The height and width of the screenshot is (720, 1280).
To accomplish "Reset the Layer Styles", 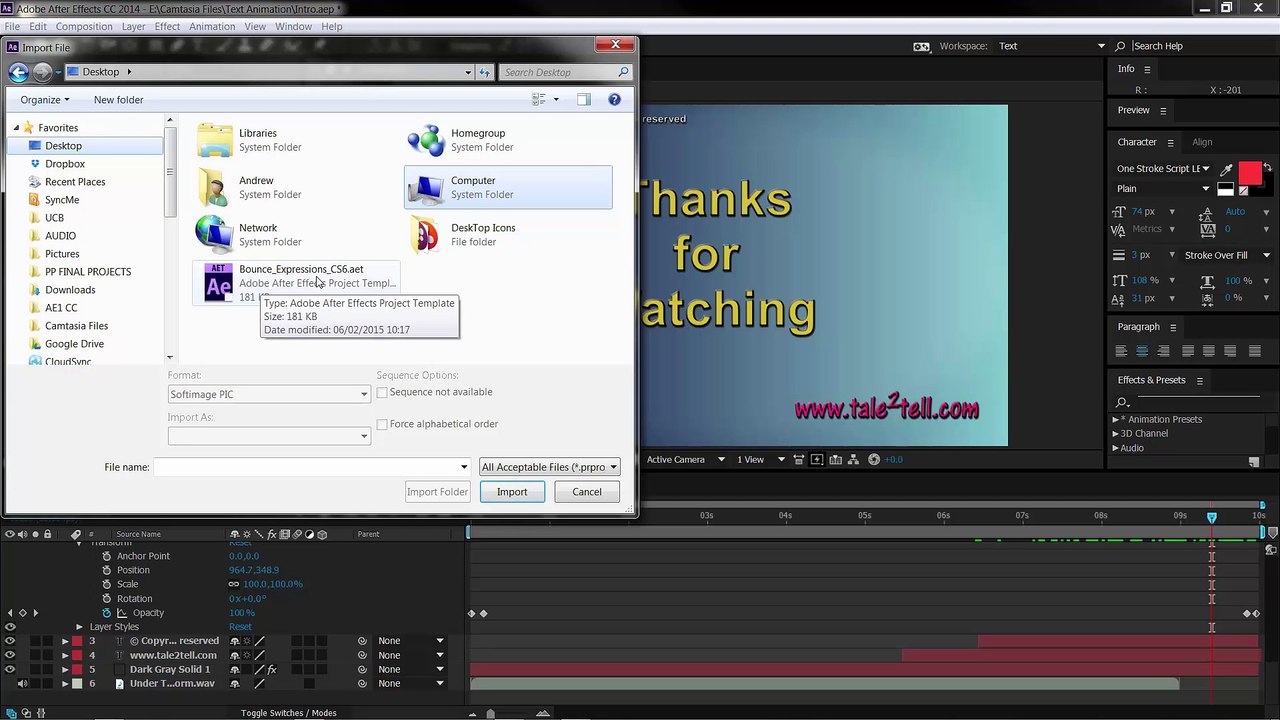I will pos(240,627).
